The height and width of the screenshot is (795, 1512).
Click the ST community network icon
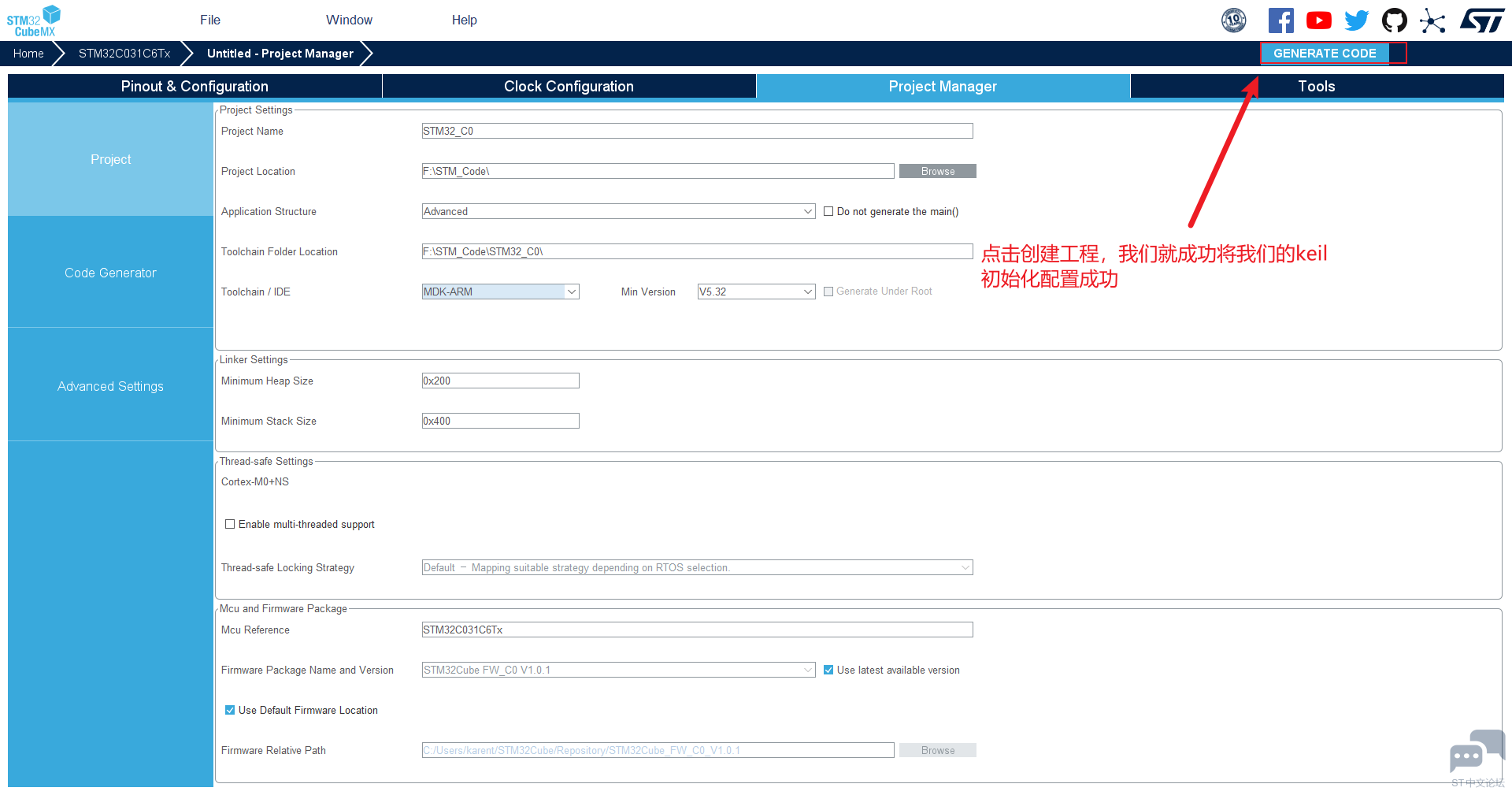click(1432, 20)
